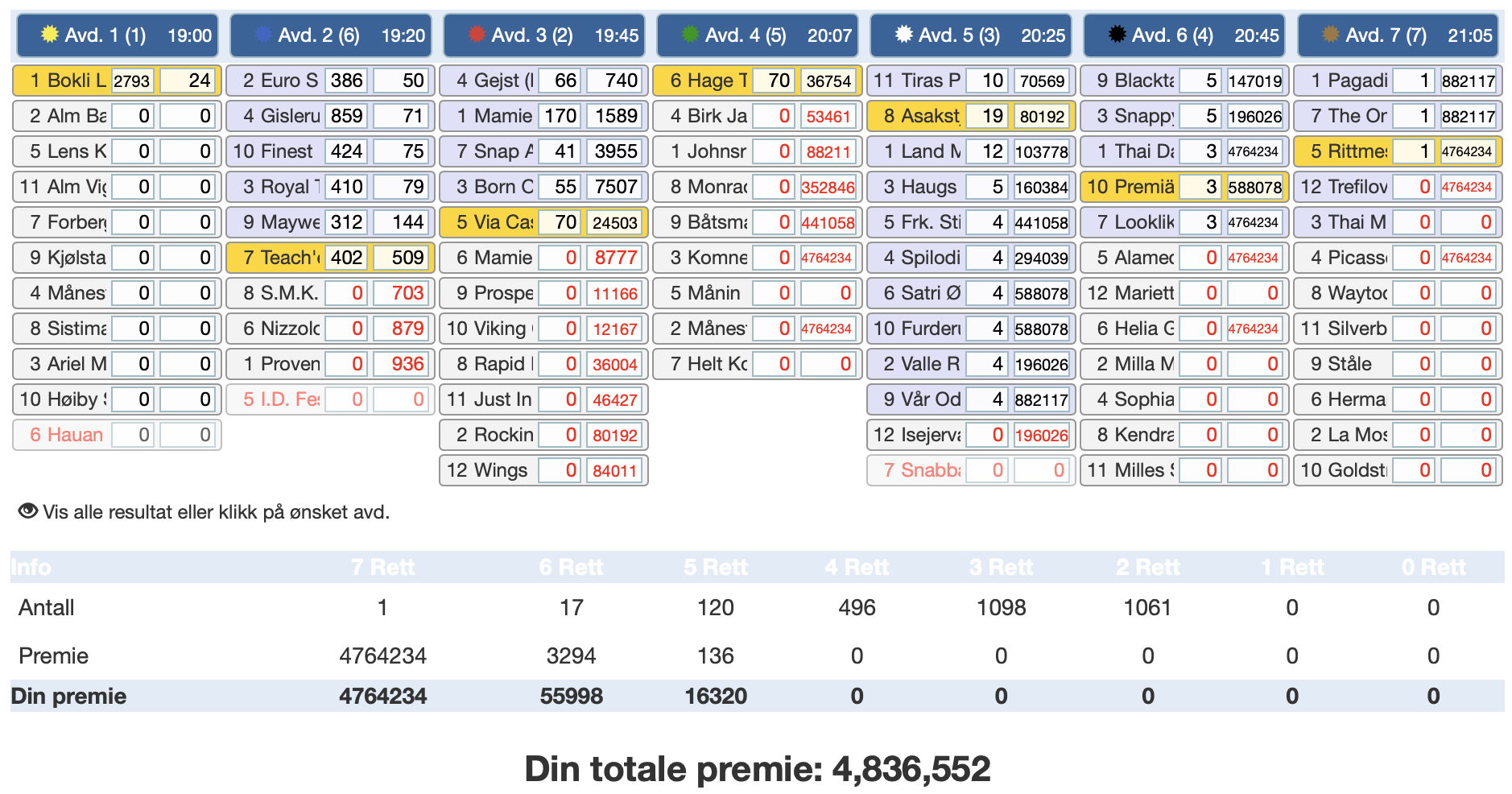Select horse 10 Premiä in Avd. 6

tap(1130, 187)
